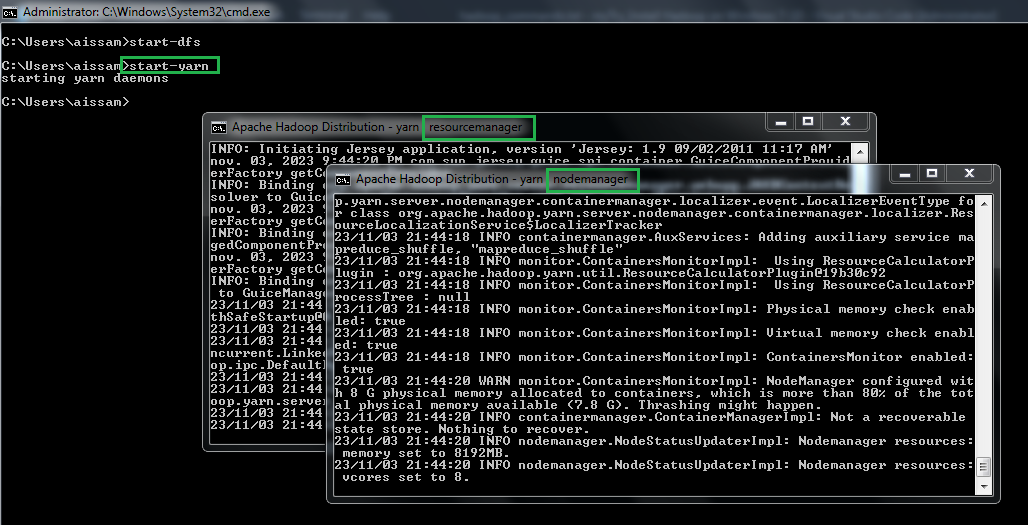
Task: Click scroll-down arrow in nodemanager window
Action: 983,487
